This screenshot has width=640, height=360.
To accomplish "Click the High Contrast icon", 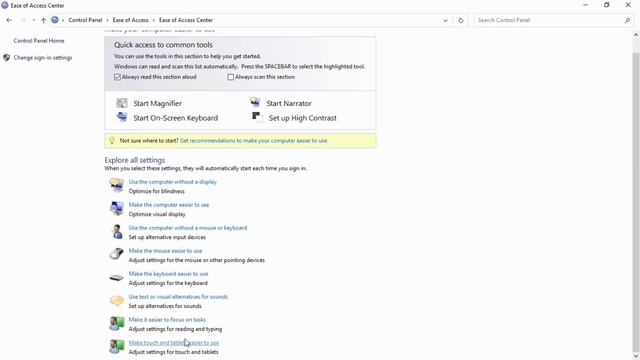I will (x=256, y=117).
